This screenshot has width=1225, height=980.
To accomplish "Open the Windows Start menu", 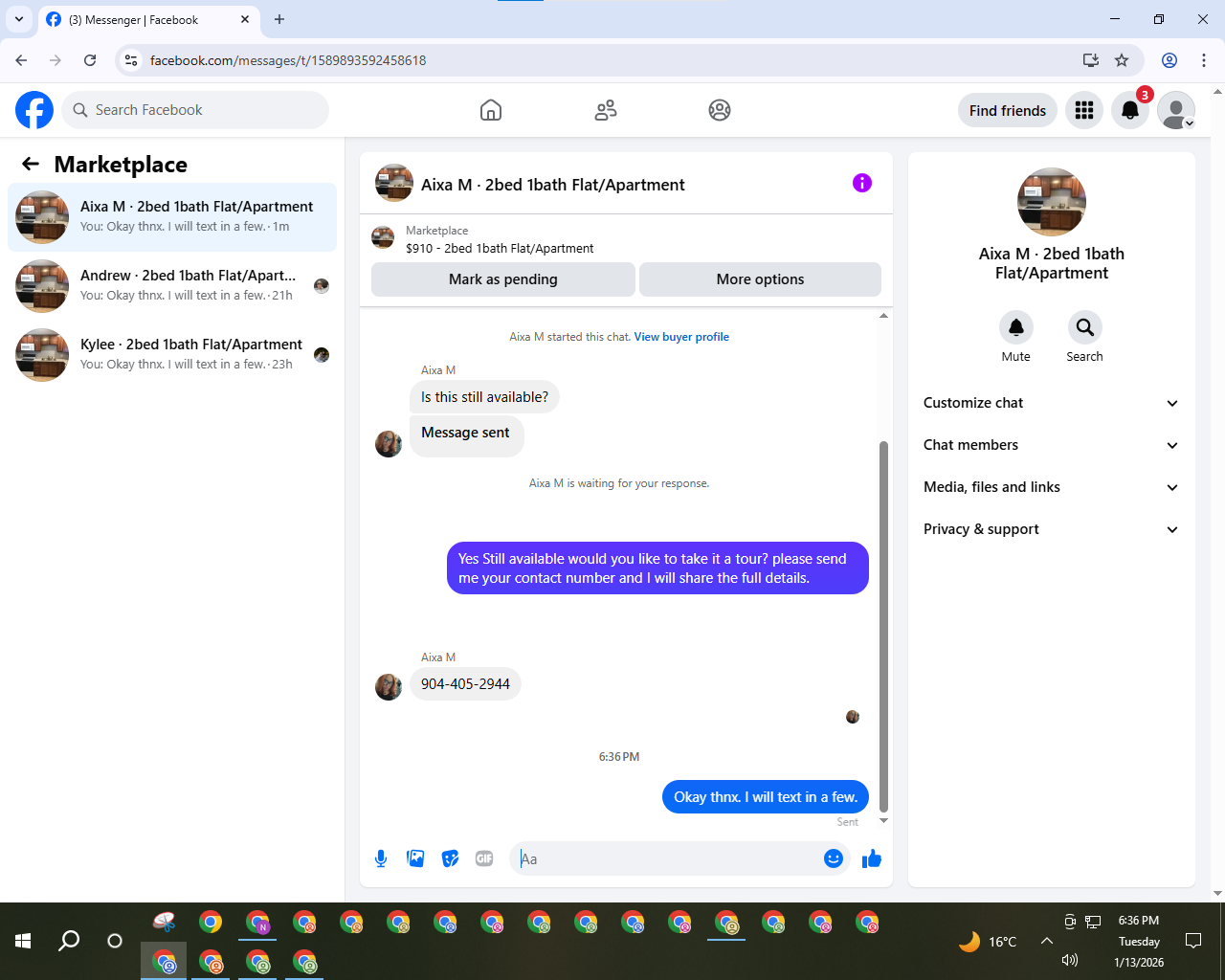I will pyautogui.click(x=23, y=941).
